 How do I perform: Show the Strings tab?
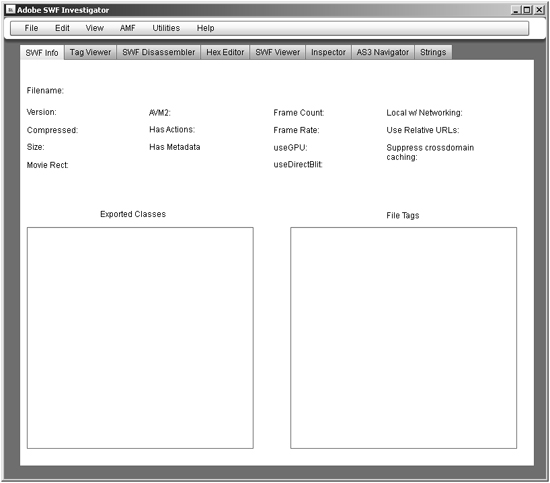click(433, 52)
